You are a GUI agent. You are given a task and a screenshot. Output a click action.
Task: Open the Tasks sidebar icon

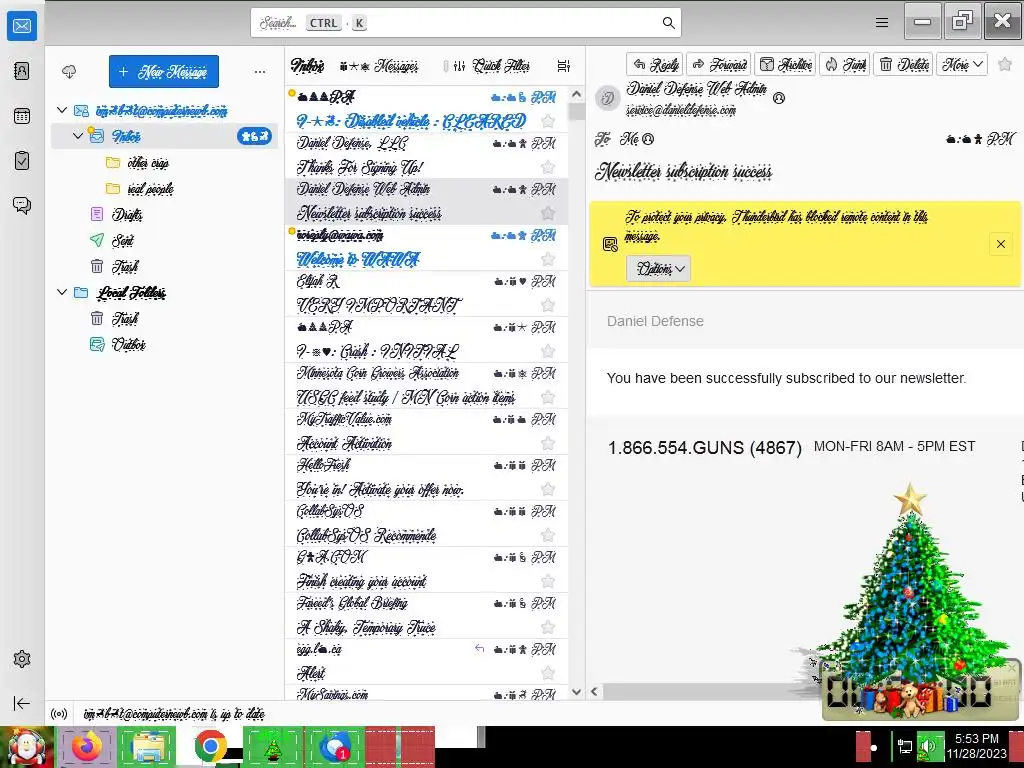22,161
